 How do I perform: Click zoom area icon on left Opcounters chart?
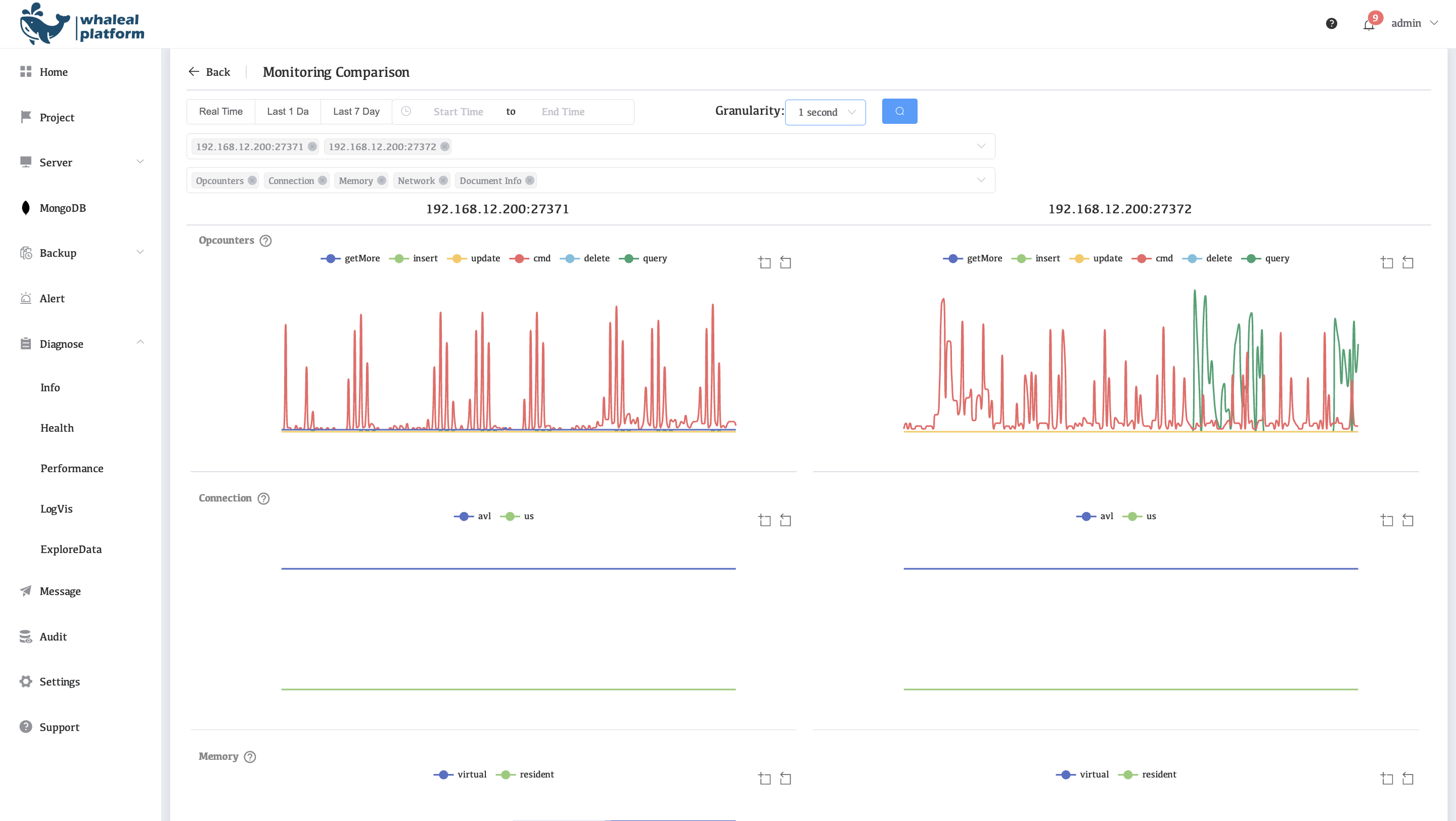pos(765,262)
